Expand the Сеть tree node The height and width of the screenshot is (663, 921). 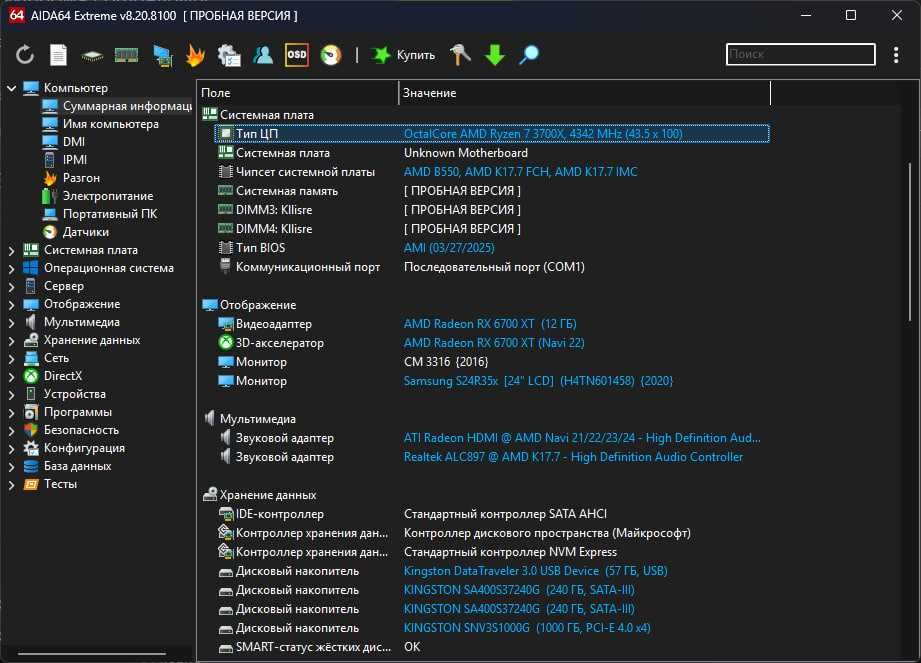coord(11,359)
